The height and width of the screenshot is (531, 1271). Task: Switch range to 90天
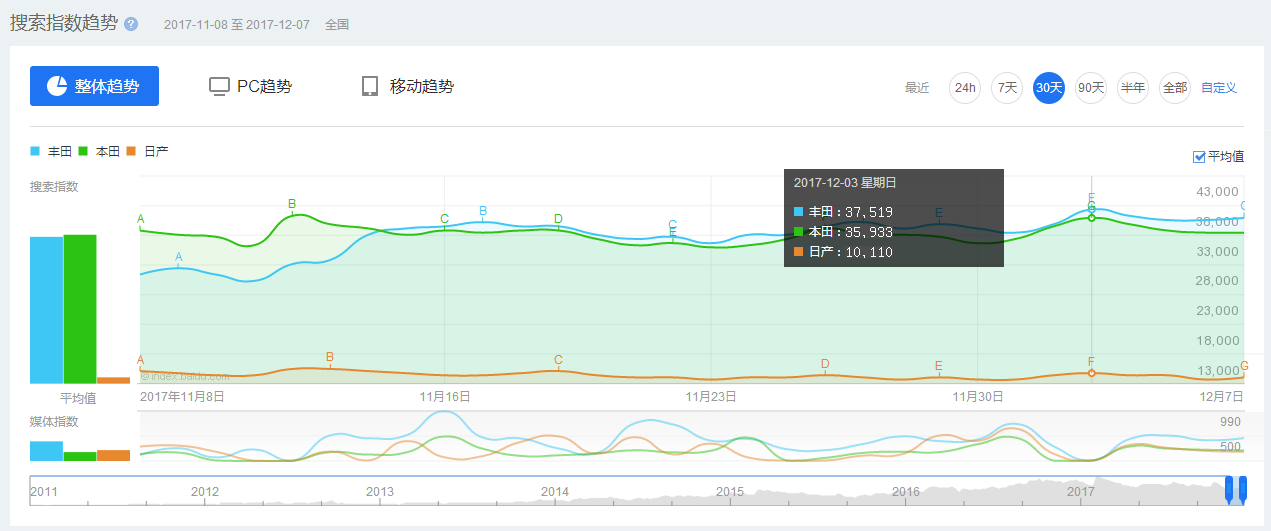point(1091,88)
